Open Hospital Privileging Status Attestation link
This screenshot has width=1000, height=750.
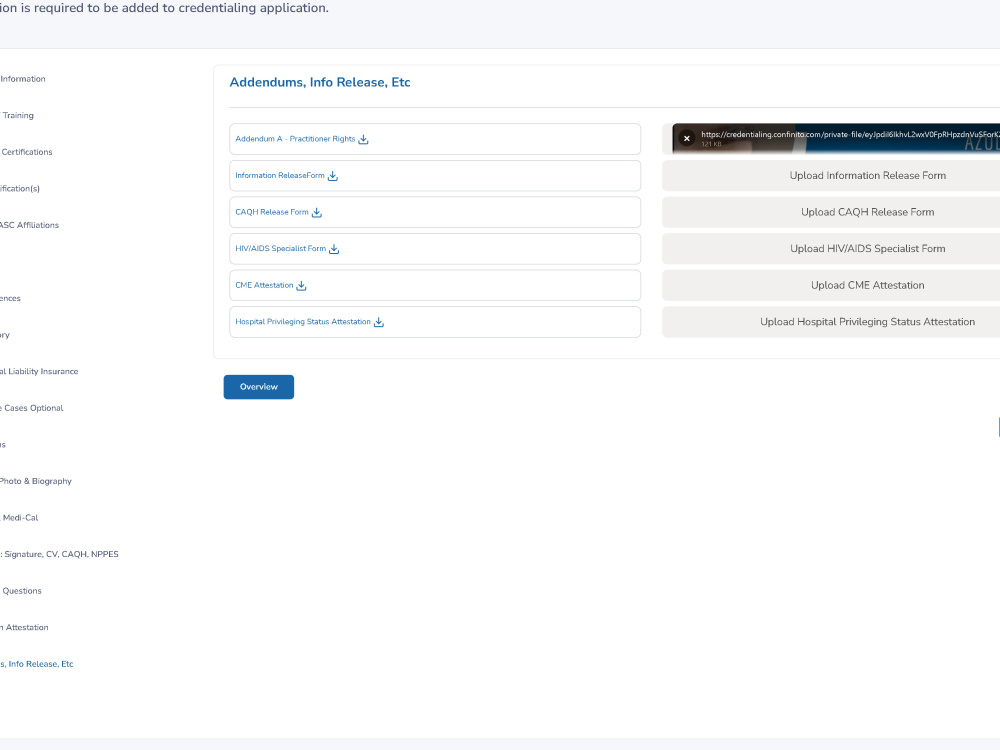point(303,321)
